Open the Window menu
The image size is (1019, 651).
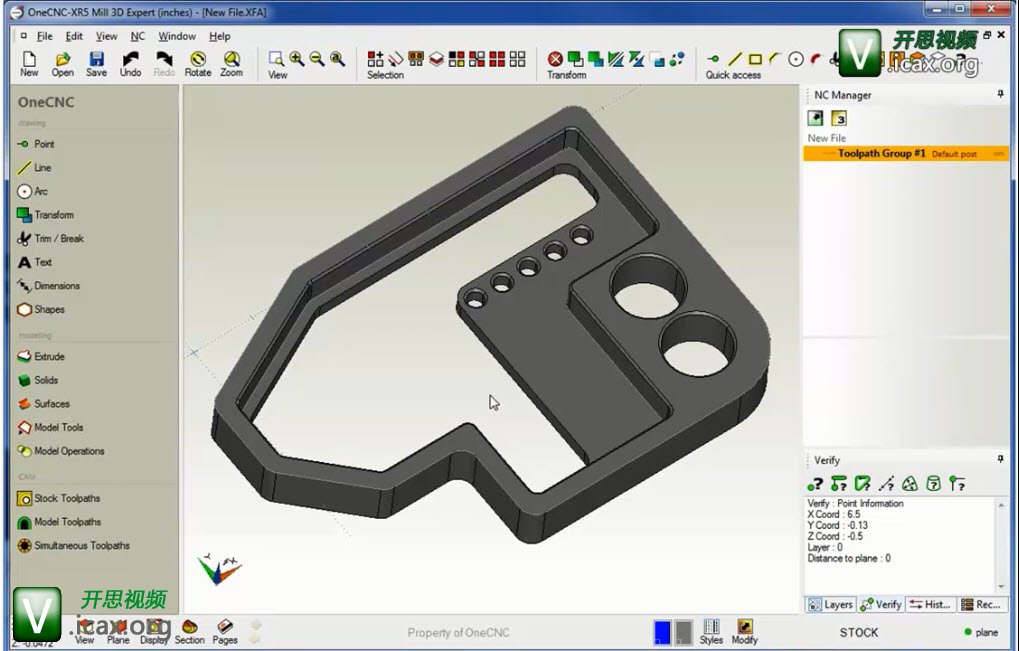tap(177, 36)
